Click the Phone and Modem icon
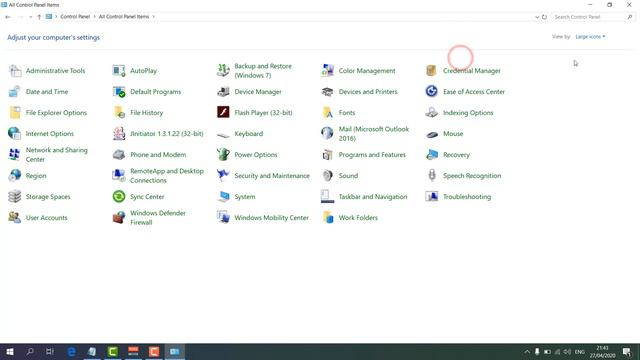 119,155
